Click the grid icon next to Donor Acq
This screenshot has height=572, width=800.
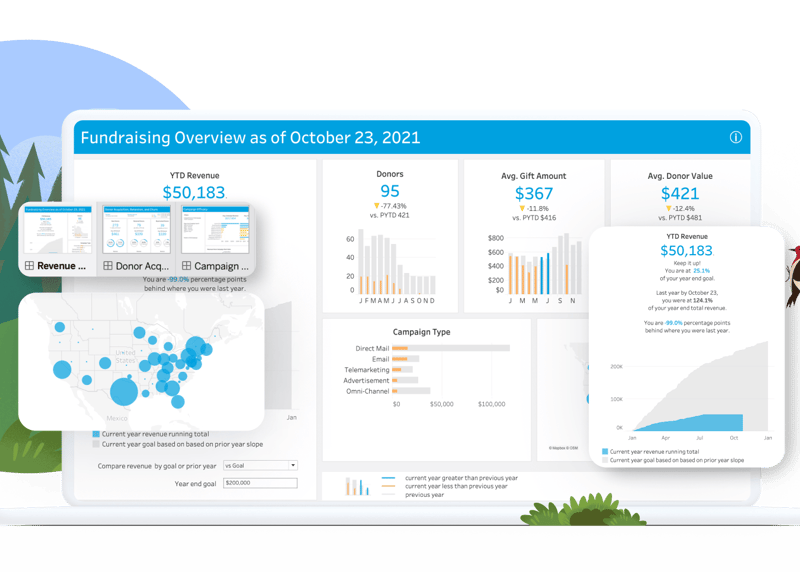[x=108, y=266]
